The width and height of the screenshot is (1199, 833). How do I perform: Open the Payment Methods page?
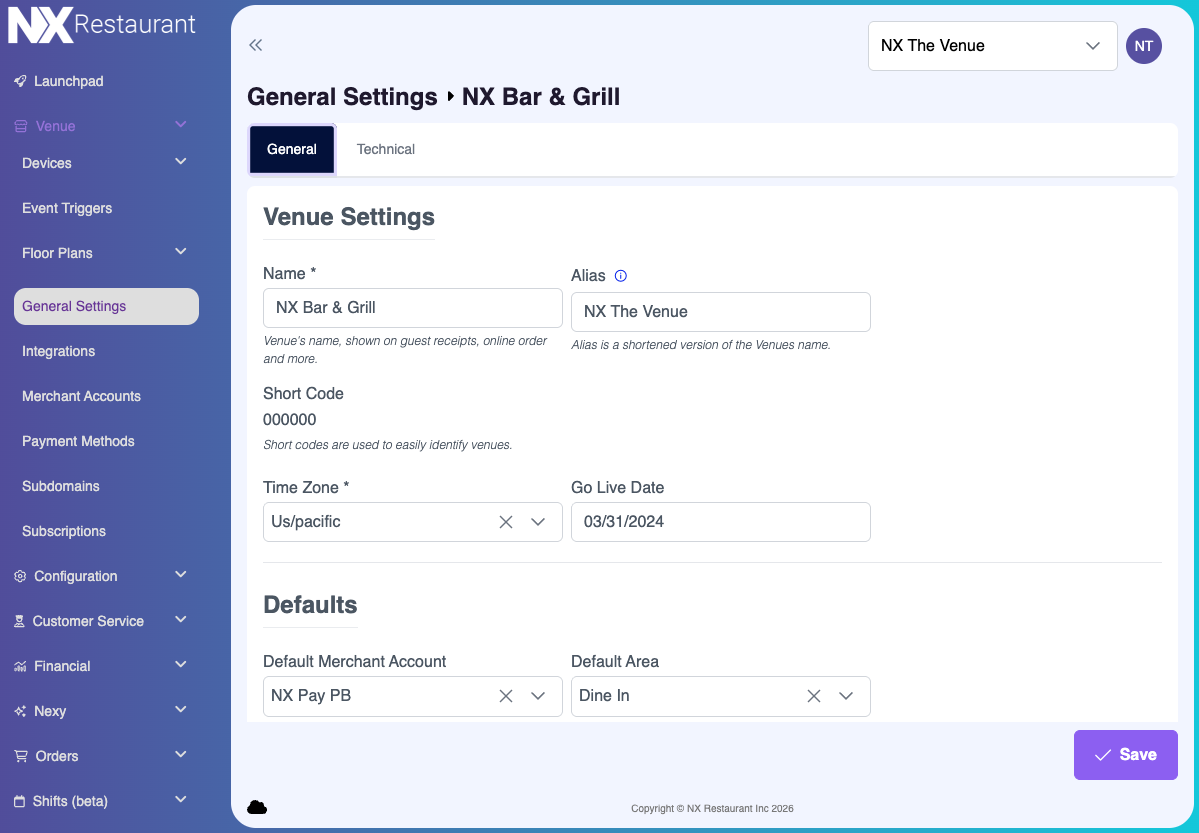pos(78,441)
